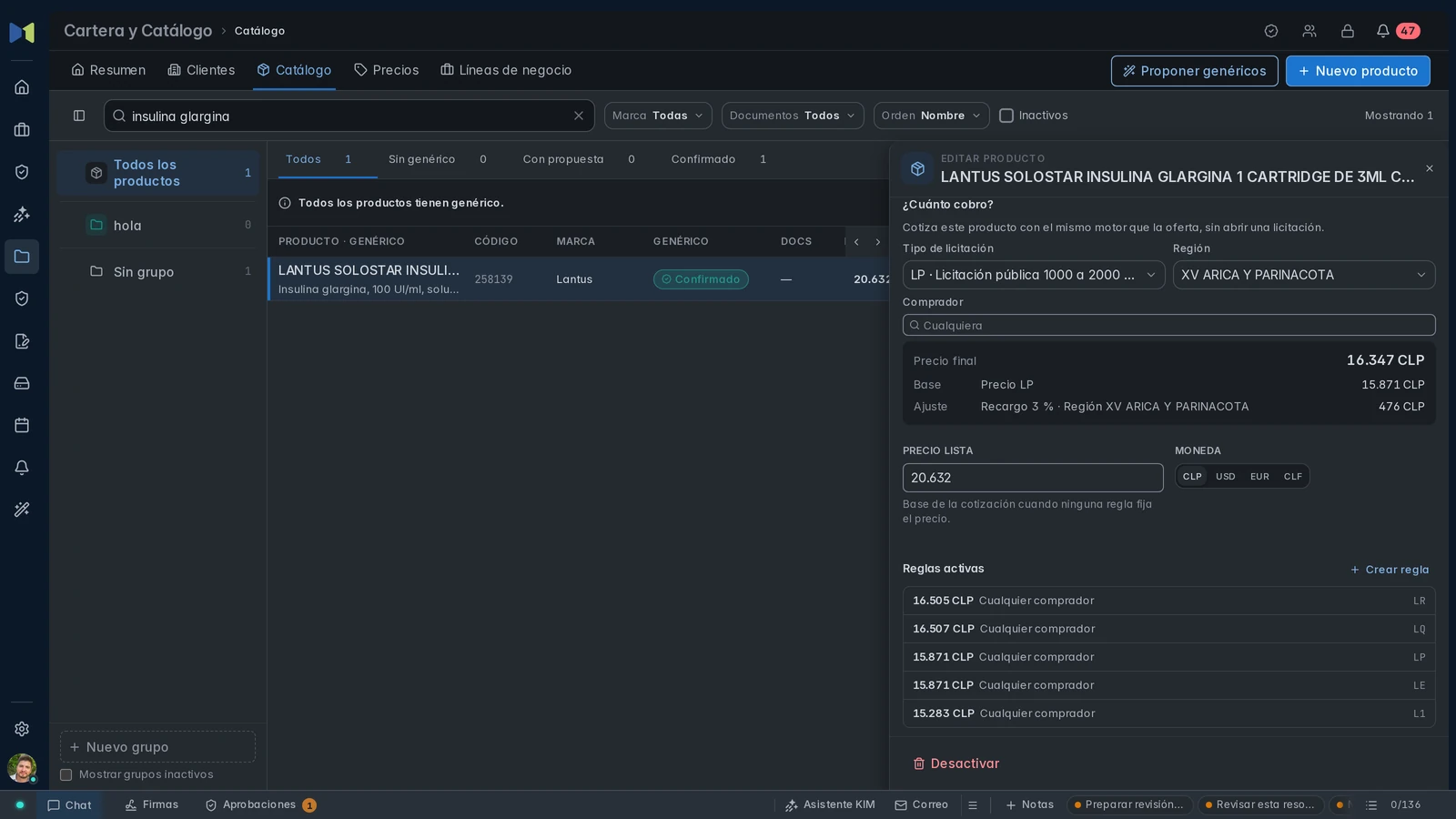1456x819 pixels.
Task: Select CLF currency
Action: (1292, 477)
